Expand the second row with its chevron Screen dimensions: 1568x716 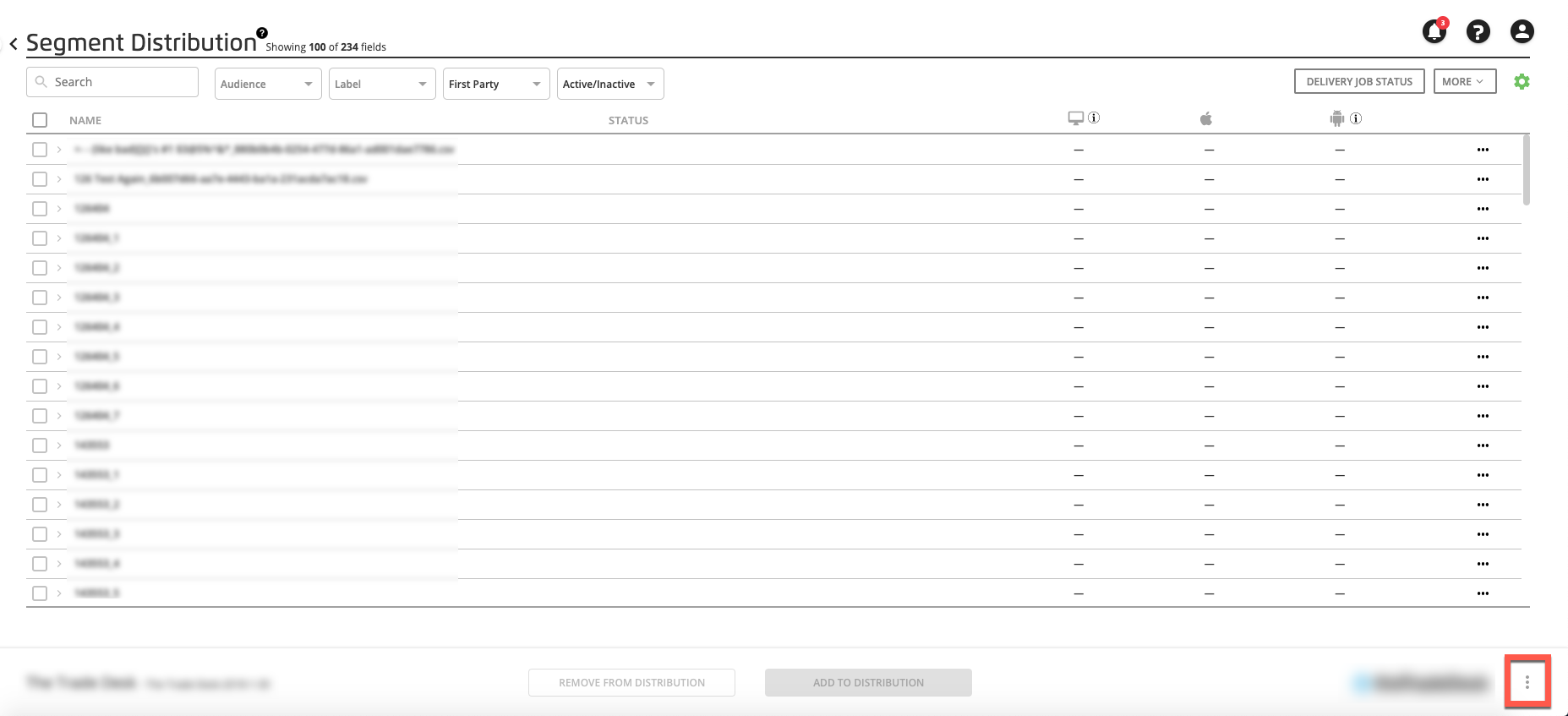point(59,179)
